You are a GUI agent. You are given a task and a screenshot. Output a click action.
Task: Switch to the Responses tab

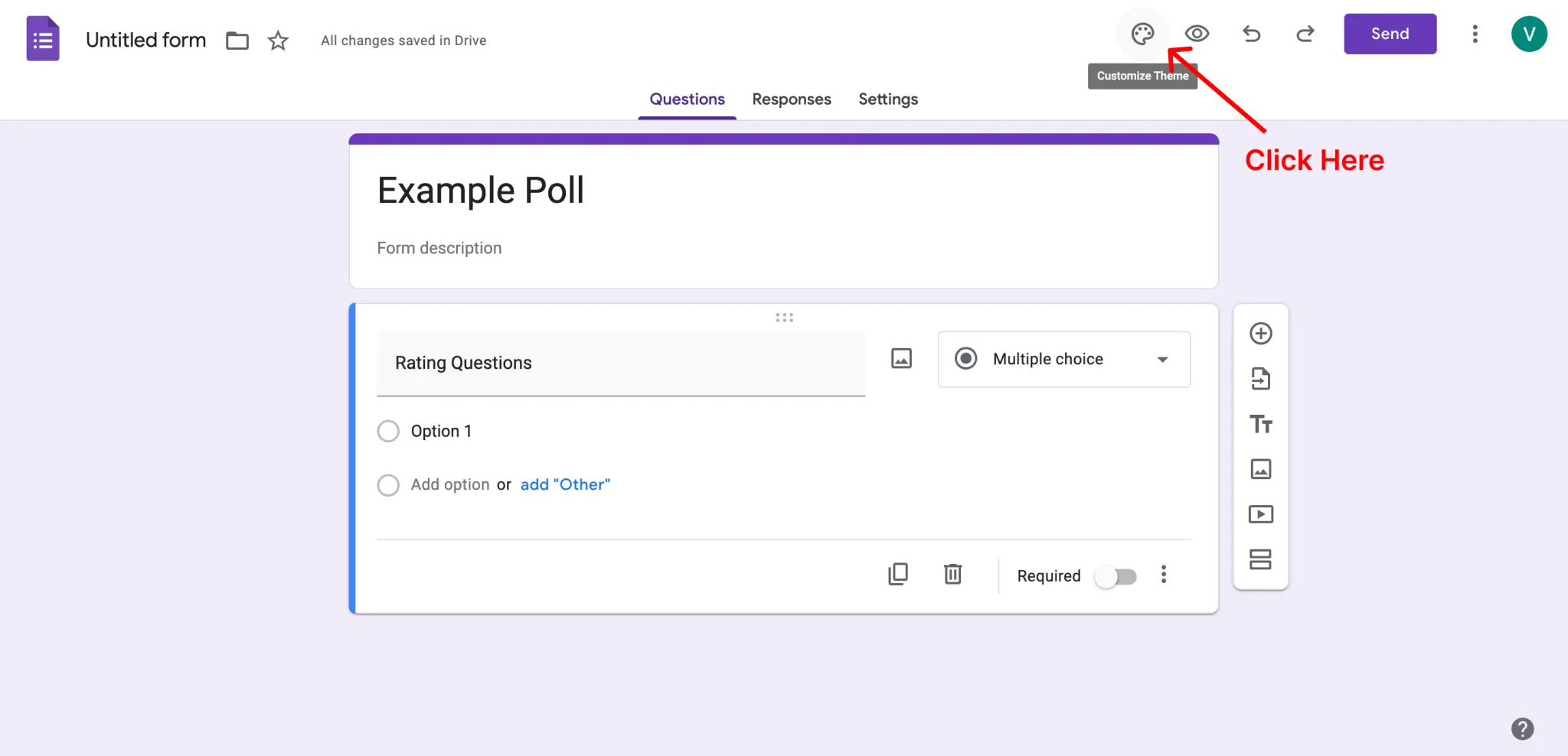791,99
